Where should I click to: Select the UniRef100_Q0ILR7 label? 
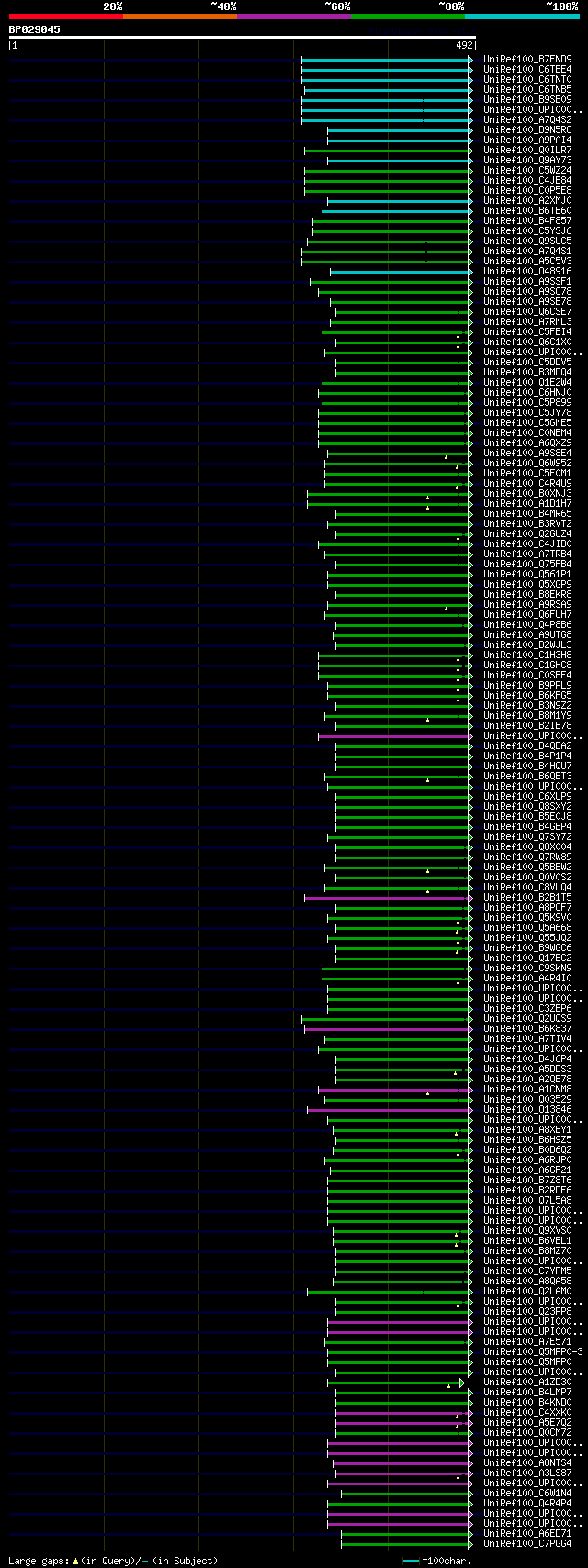(527, 150)
